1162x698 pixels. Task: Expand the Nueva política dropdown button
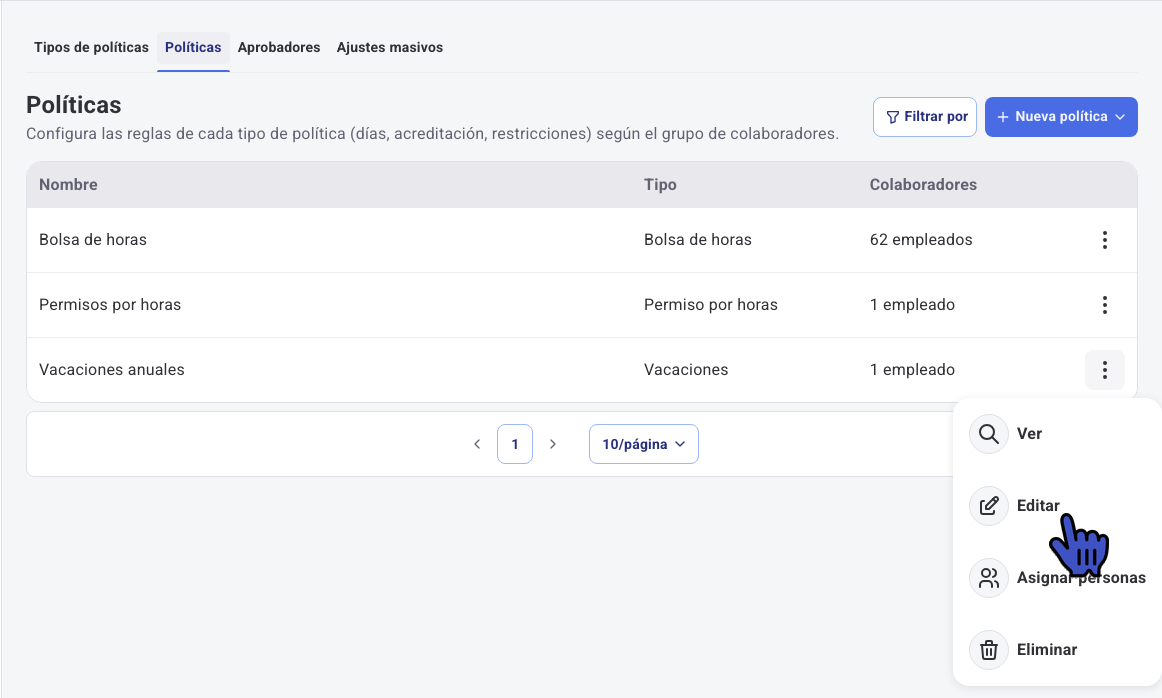(x=1061, y=117)
